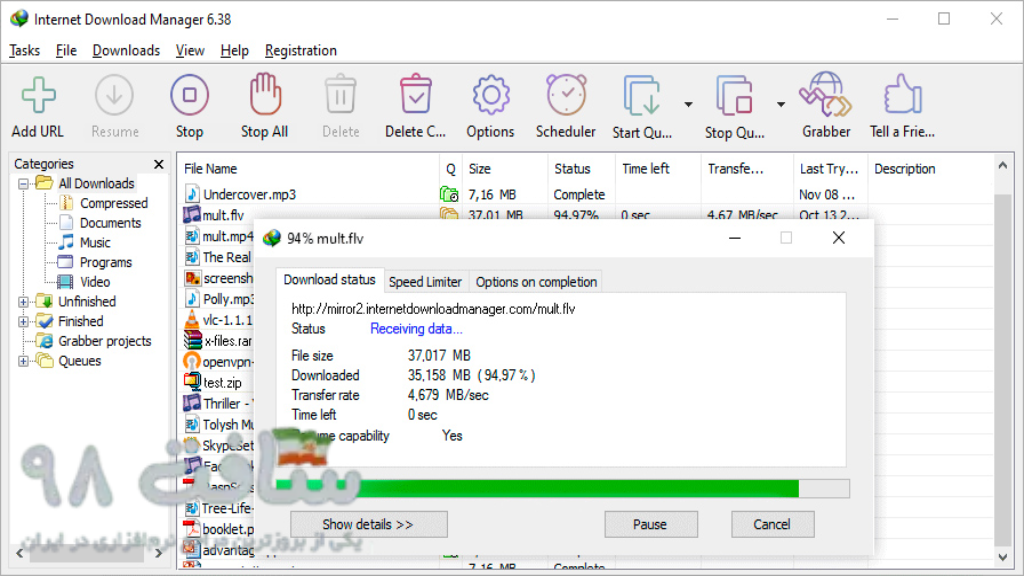Open the Tasks menu

click(x=25, y=50)
